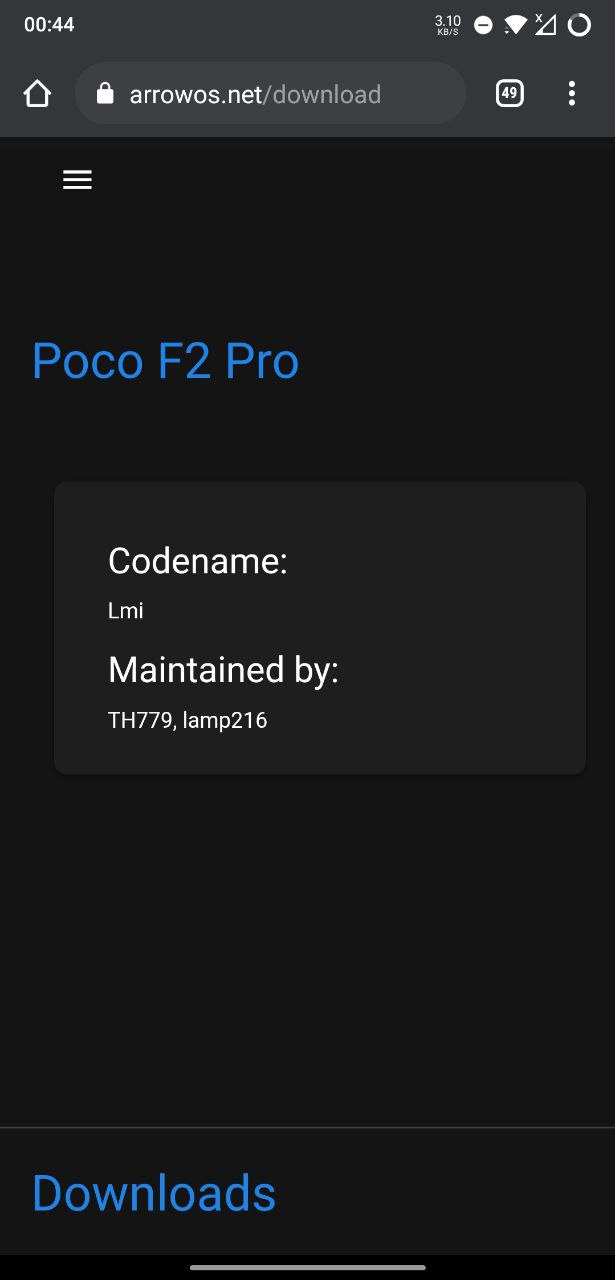Screen dimensions: 615x1280
Task: Tap the bottom gesture navigation pill
Action: click(307, 1267)
